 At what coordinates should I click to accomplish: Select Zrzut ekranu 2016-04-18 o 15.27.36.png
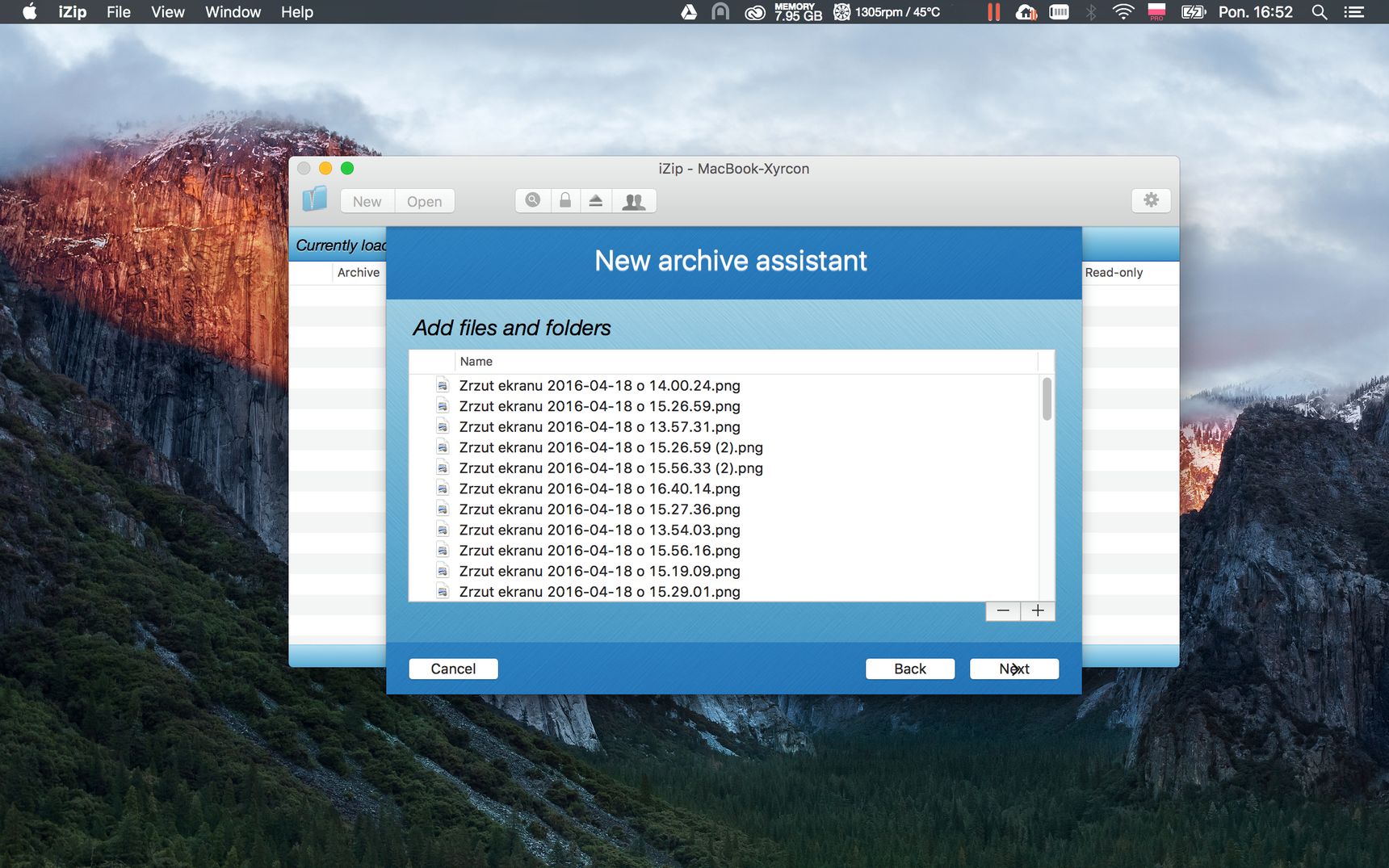click(x=600, y=509)
